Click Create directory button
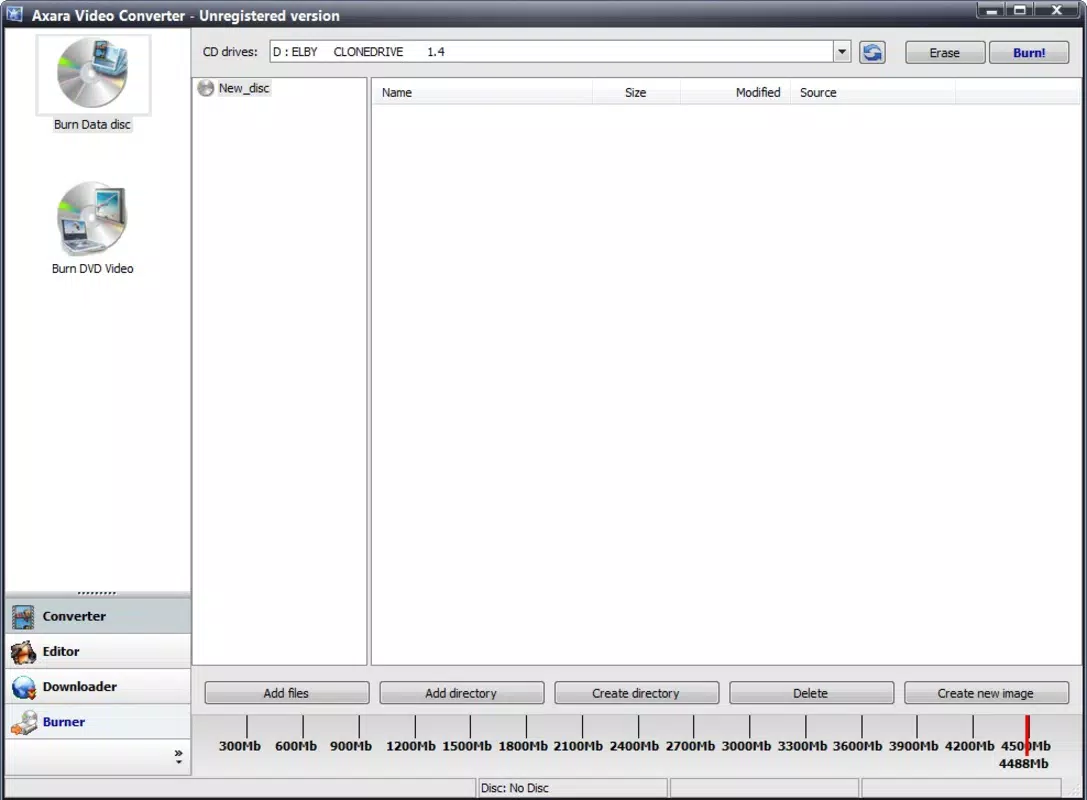The height and width of the screenshot is (800, 1087). 636,693
